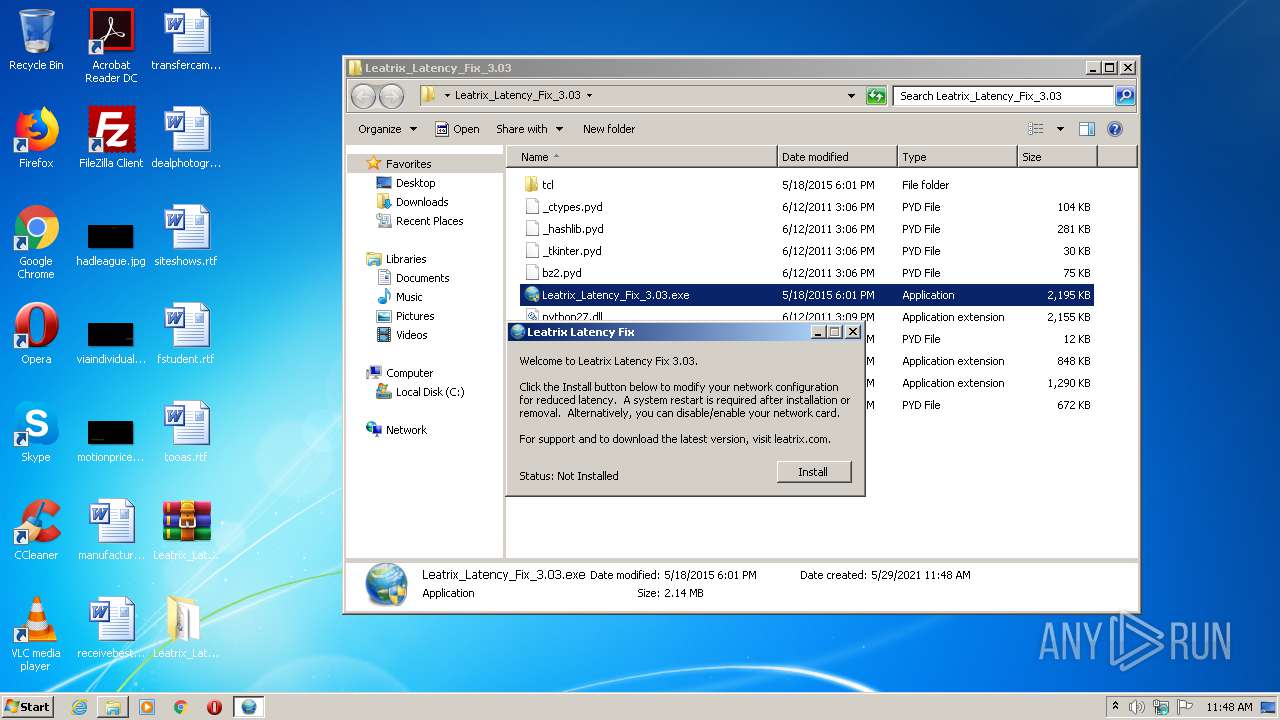Click the search magnifier icon
This screenshot has height=720, width=1280.
click(1125, 96)
